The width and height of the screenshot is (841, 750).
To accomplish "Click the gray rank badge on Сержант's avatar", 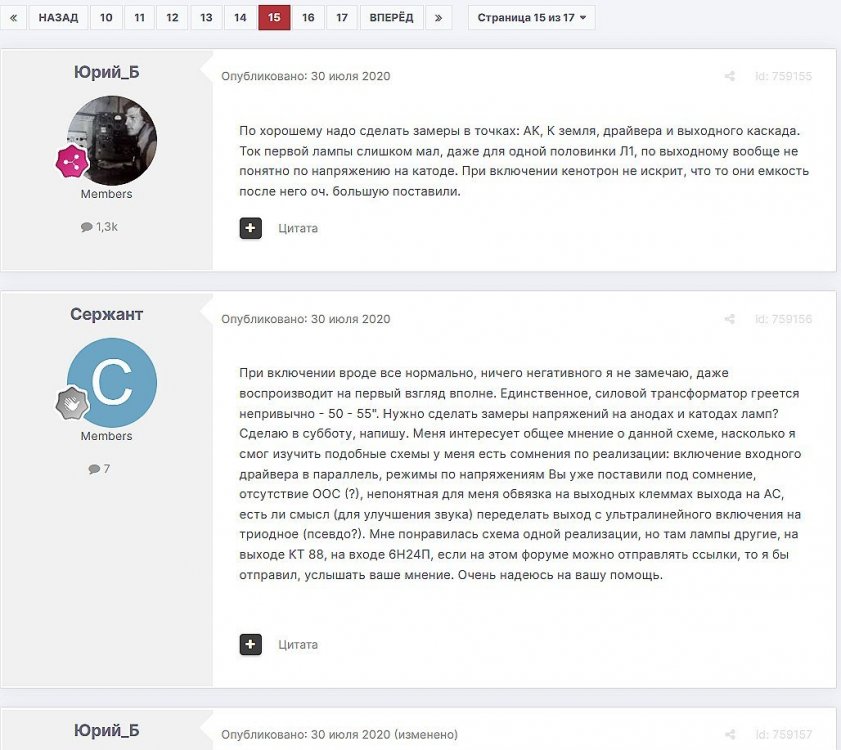I will 72,403.
